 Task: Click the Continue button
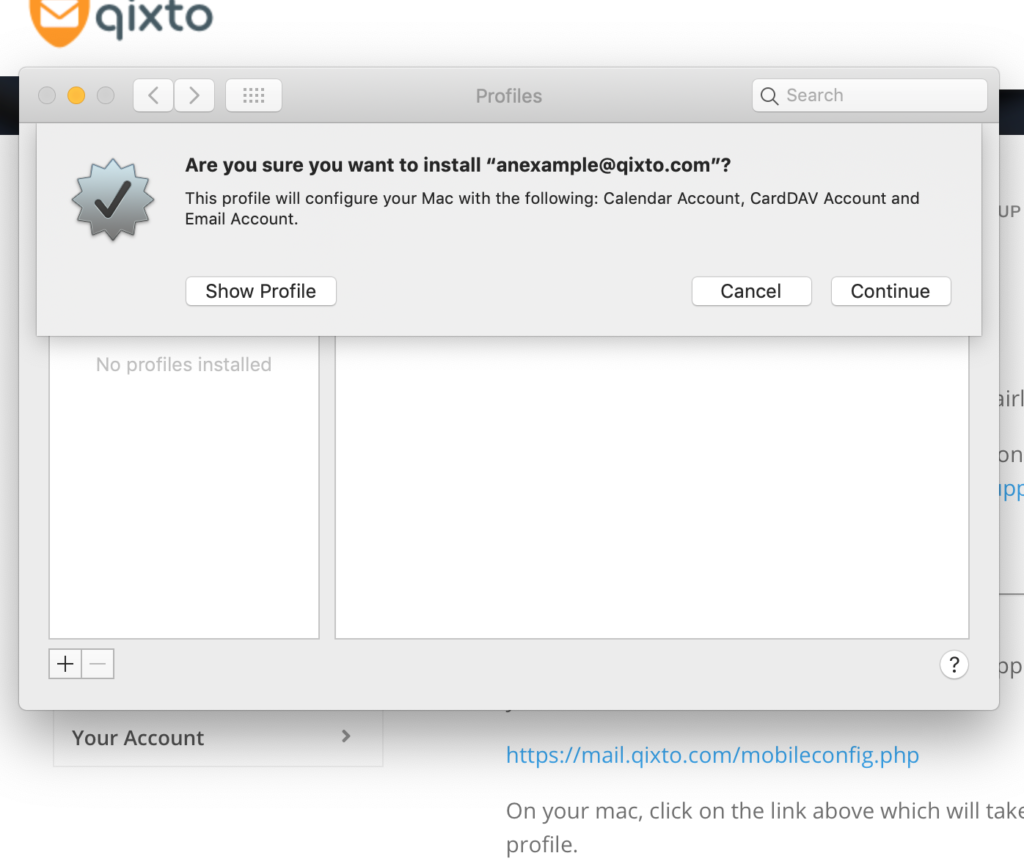[x=890, y=291]
